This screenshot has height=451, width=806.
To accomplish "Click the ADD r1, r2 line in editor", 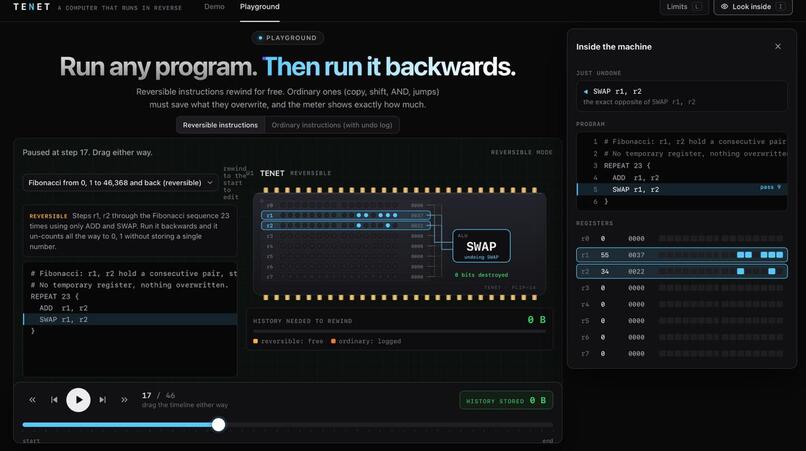I will (x=130, y=308).
